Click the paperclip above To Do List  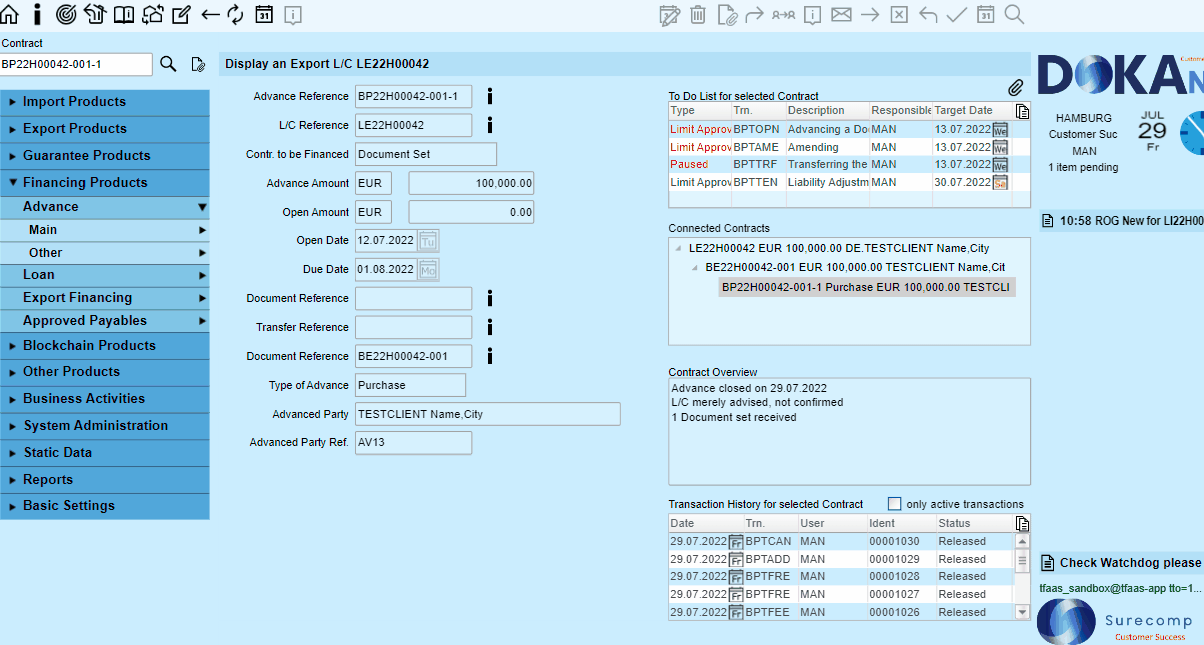pos(1015,88)
